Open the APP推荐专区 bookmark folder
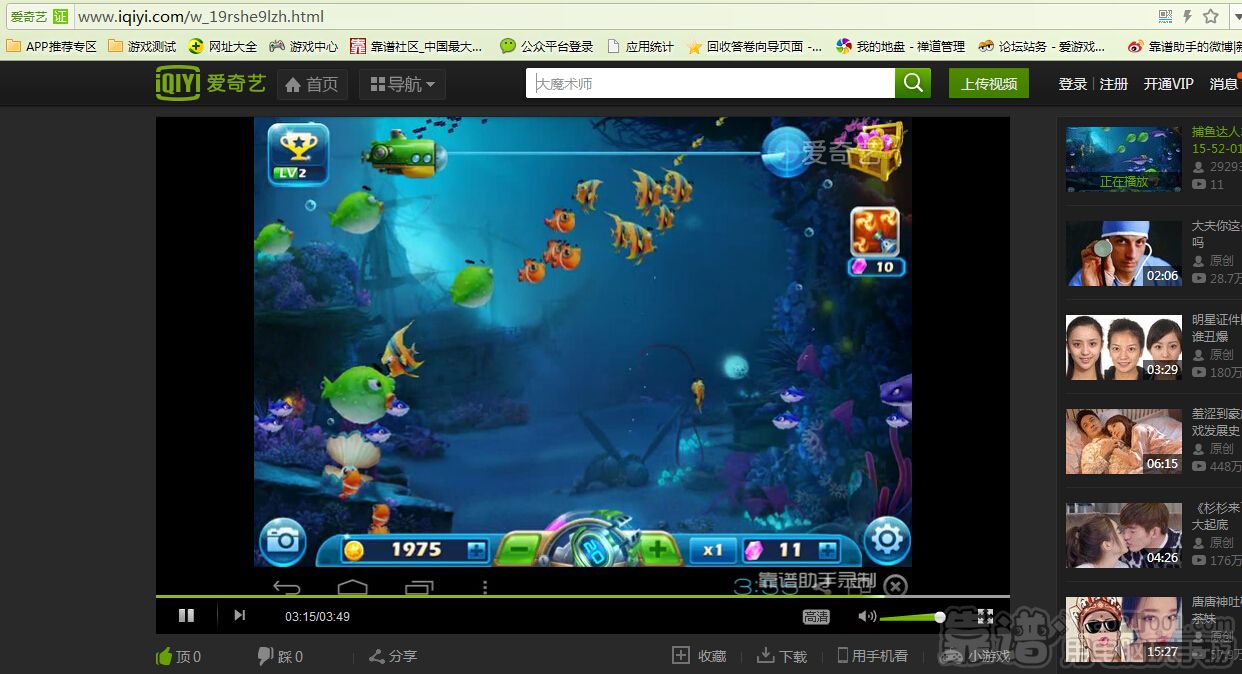The height and width of the screenshot is (674, 1242). point(52,46)
